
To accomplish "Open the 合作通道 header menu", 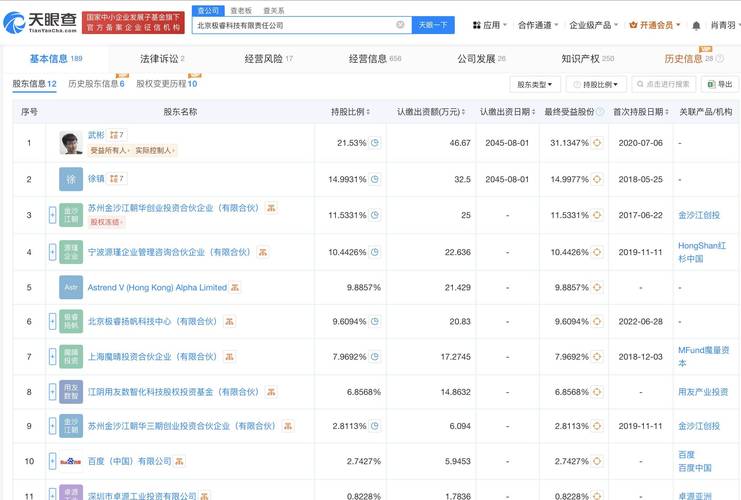I will 538,25.
